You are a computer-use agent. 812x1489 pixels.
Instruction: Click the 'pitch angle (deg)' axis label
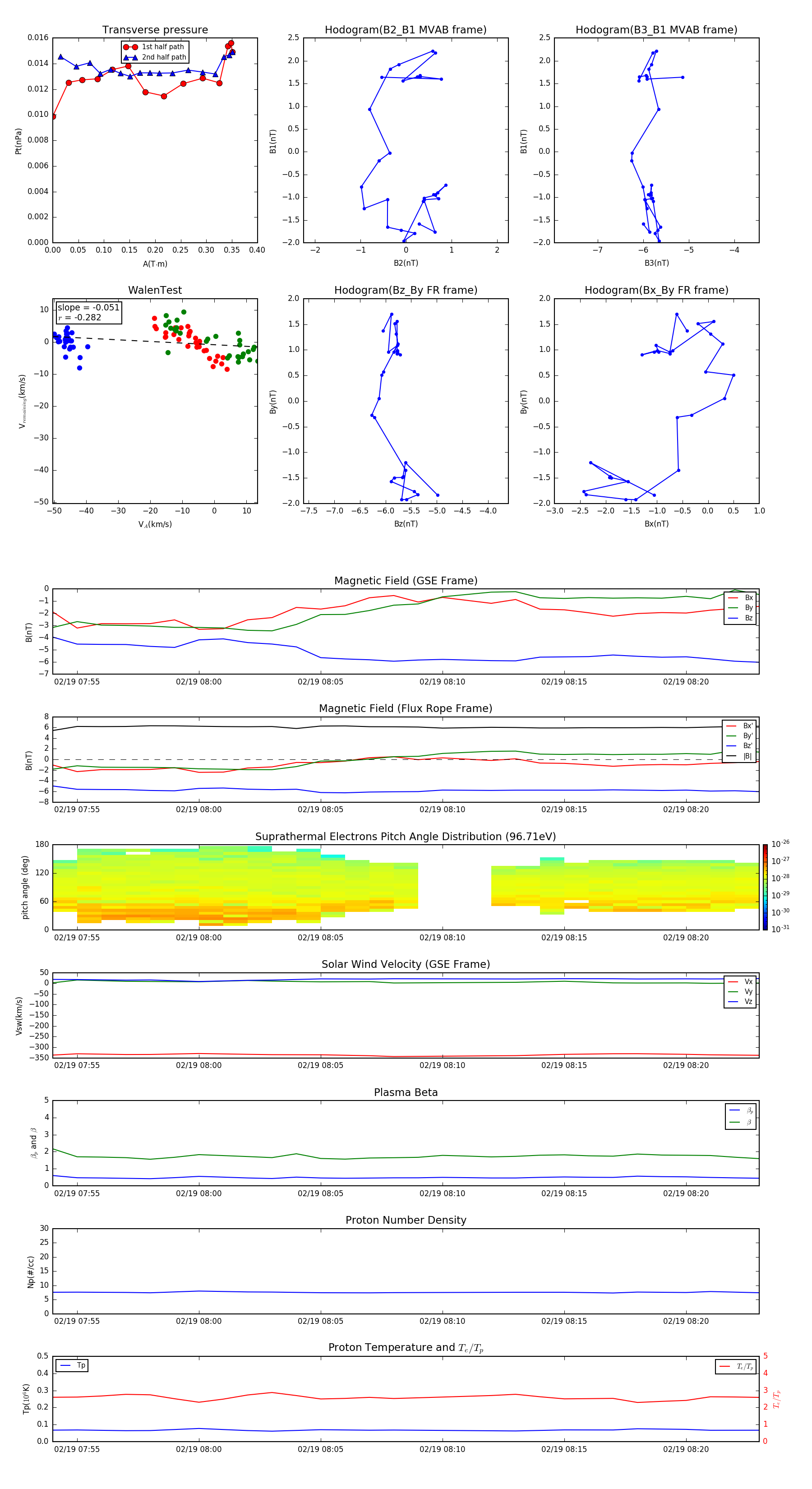coord(25,887)
